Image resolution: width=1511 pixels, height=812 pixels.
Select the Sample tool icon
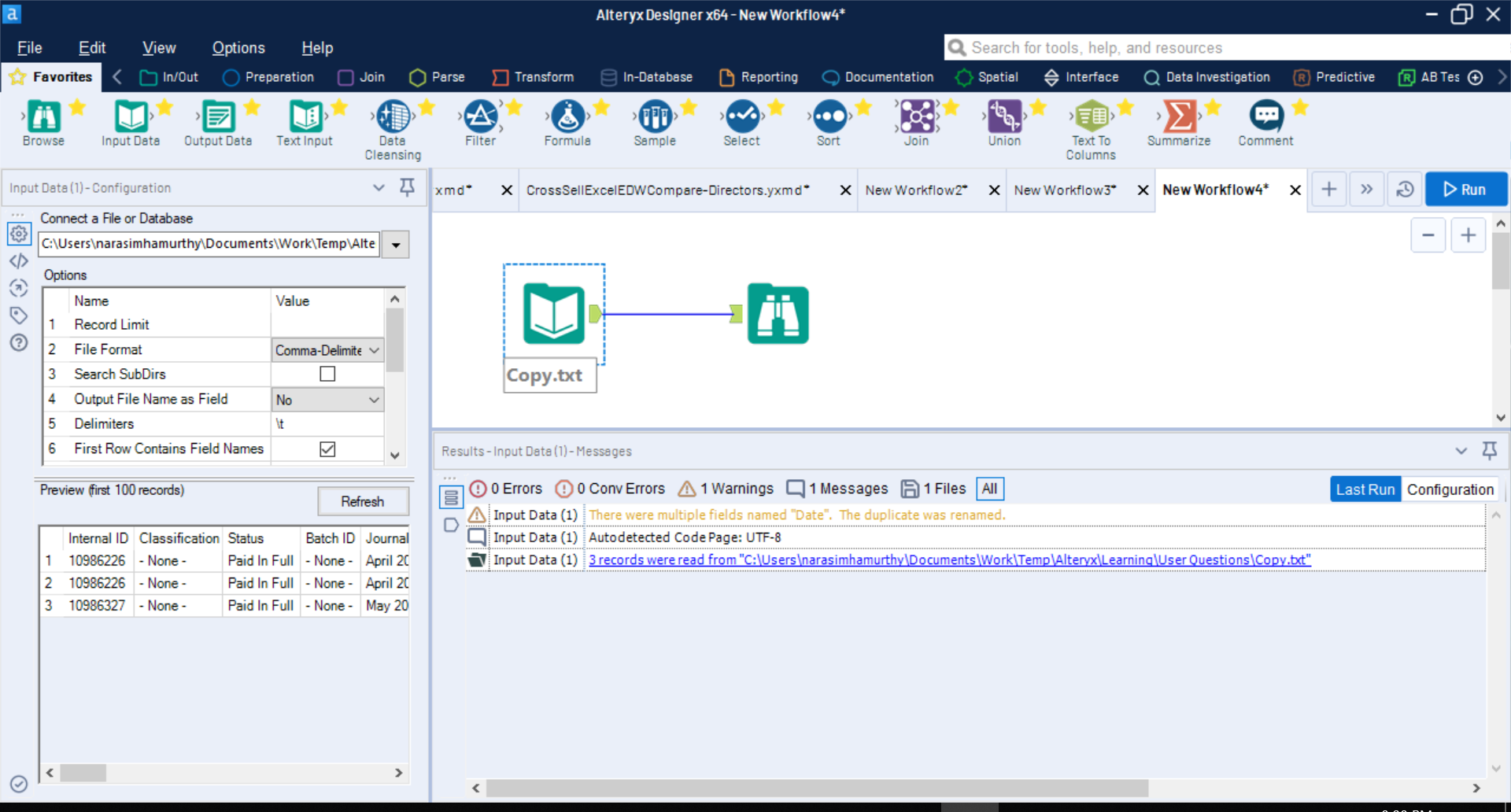pos(655,116)
